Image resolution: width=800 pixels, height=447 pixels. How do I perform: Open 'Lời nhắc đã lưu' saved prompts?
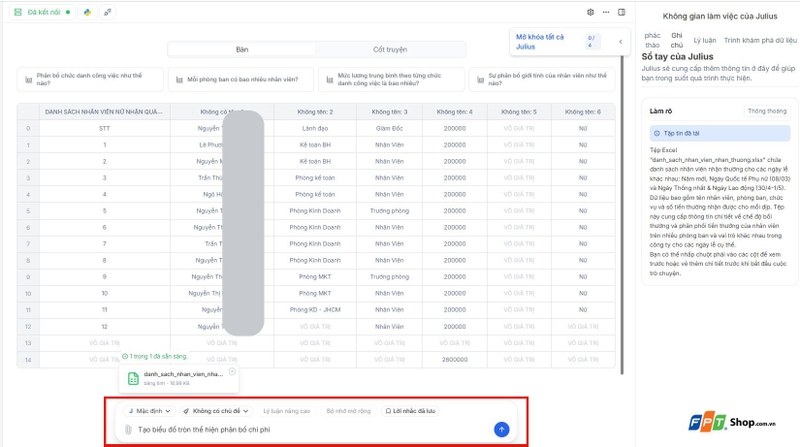coord(410,411)
